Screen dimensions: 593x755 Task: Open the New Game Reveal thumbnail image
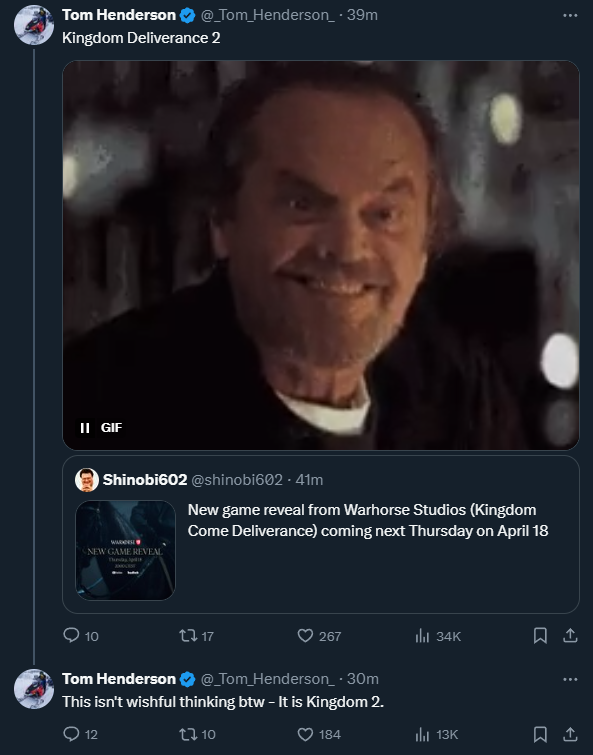pyautogui.click(x=126, y=550)
